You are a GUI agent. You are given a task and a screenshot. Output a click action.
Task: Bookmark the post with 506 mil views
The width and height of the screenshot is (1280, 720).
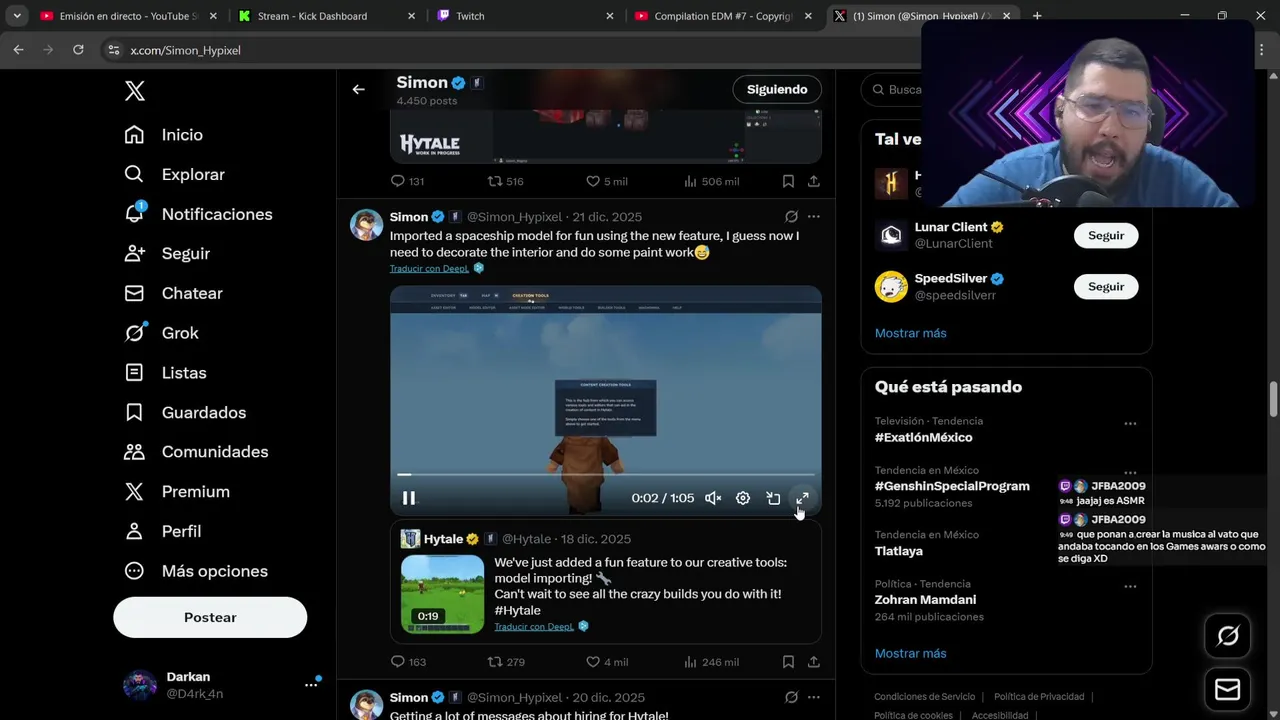point(788,181)
